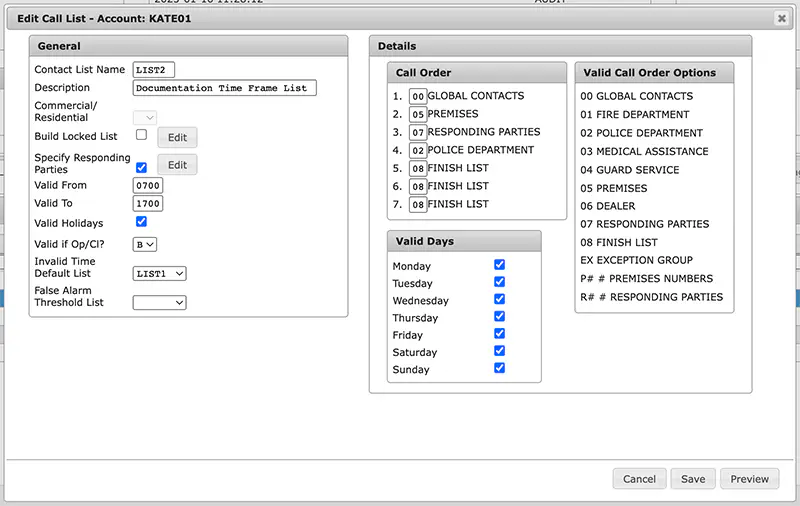Click 'GLOBAL CONTACTS' label in Call Order
800x506 pixels.
[476, 96]
